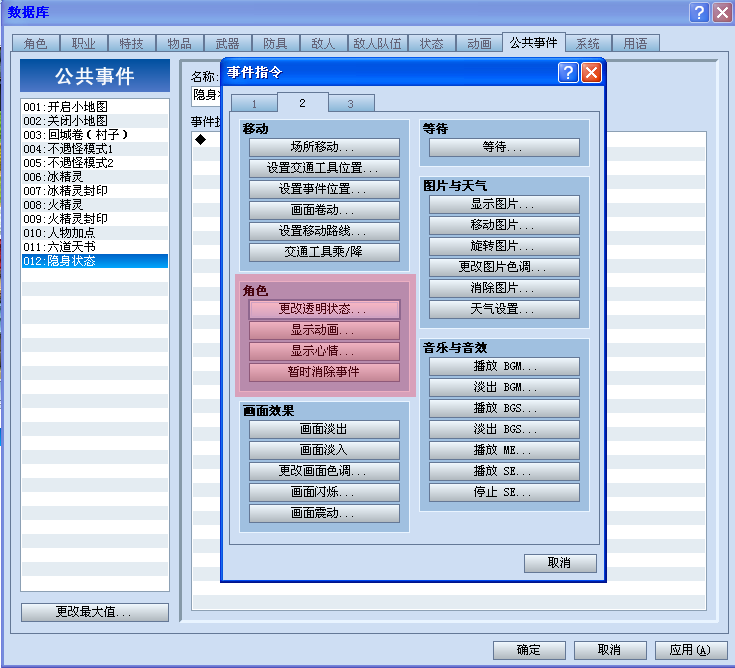Image resolution: width=735 pixels, height=668 pixels.
Task: Click the 更改图片色调 button
Action: coord(504,267)
